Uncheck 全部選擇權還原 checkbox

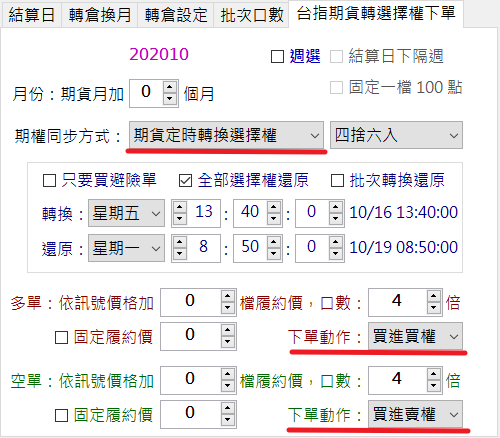point(185,181)
